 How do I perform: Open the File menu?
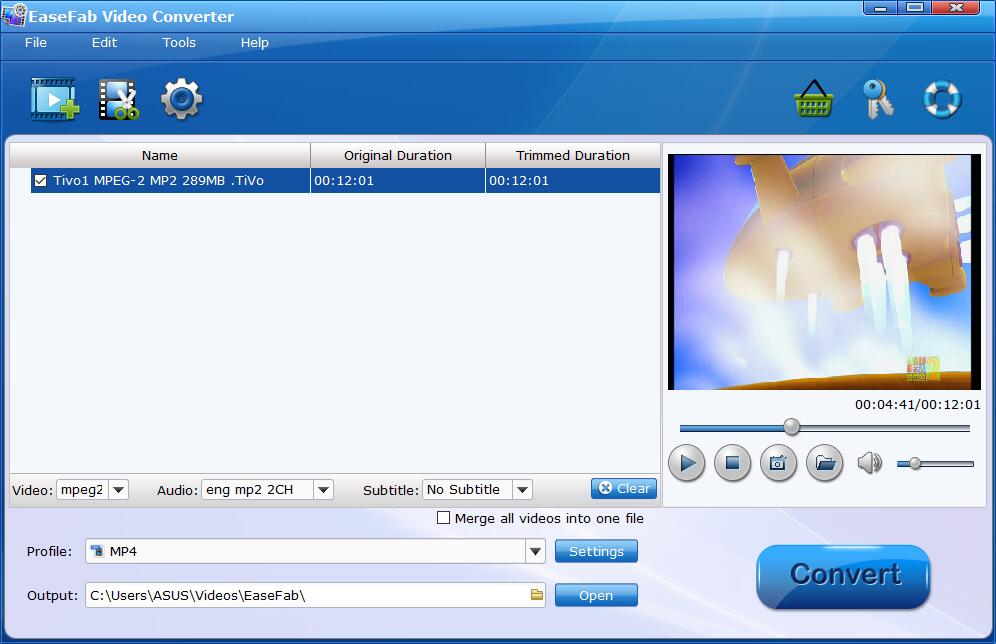point(36,43)
